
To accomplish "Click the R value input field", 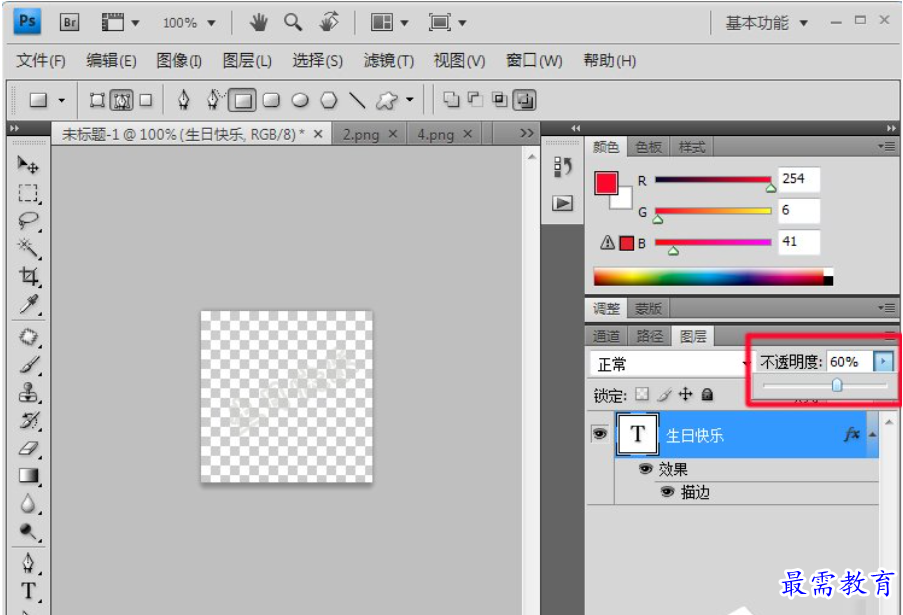I will click(x=799, y=179).
